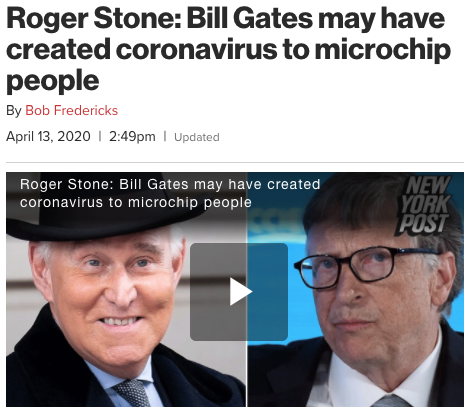Image resolution: width=464 pixels, height=407 pixels.
Task: Click the white vertical divider between both photos
Action: click(247, 290)
